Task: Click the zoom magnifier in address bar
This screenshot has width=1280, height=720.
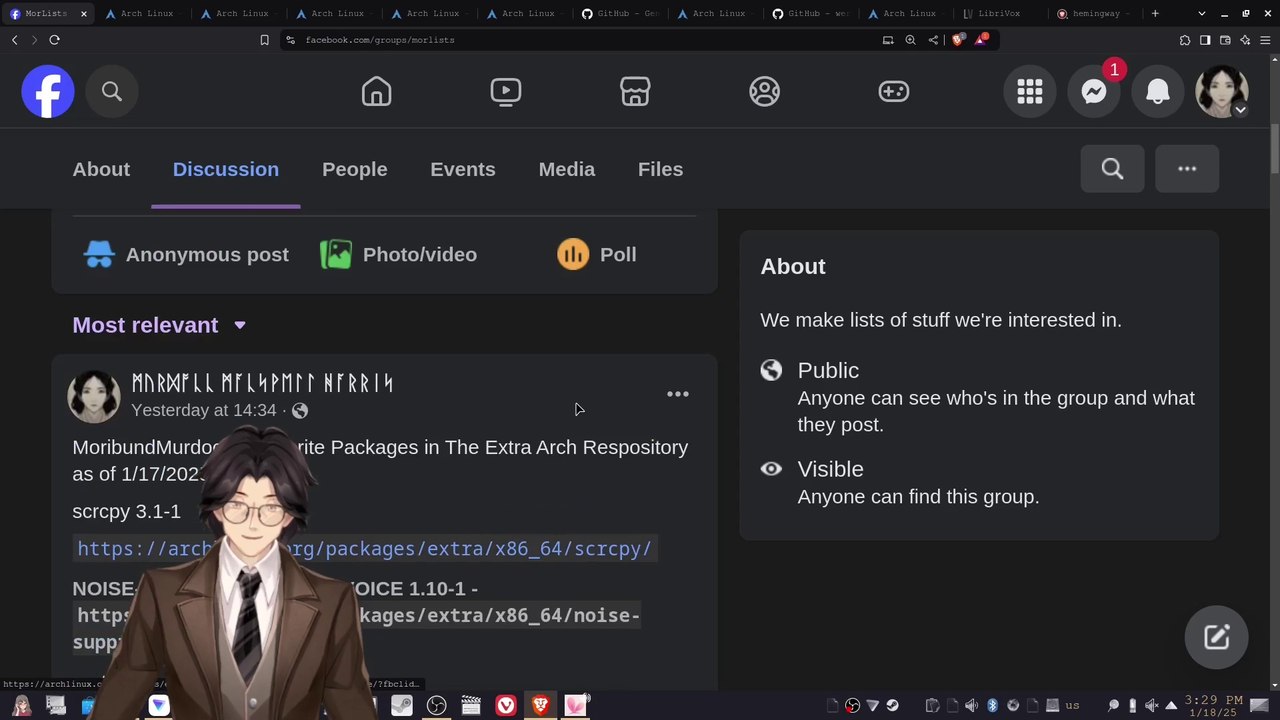Action: [910, 40]
